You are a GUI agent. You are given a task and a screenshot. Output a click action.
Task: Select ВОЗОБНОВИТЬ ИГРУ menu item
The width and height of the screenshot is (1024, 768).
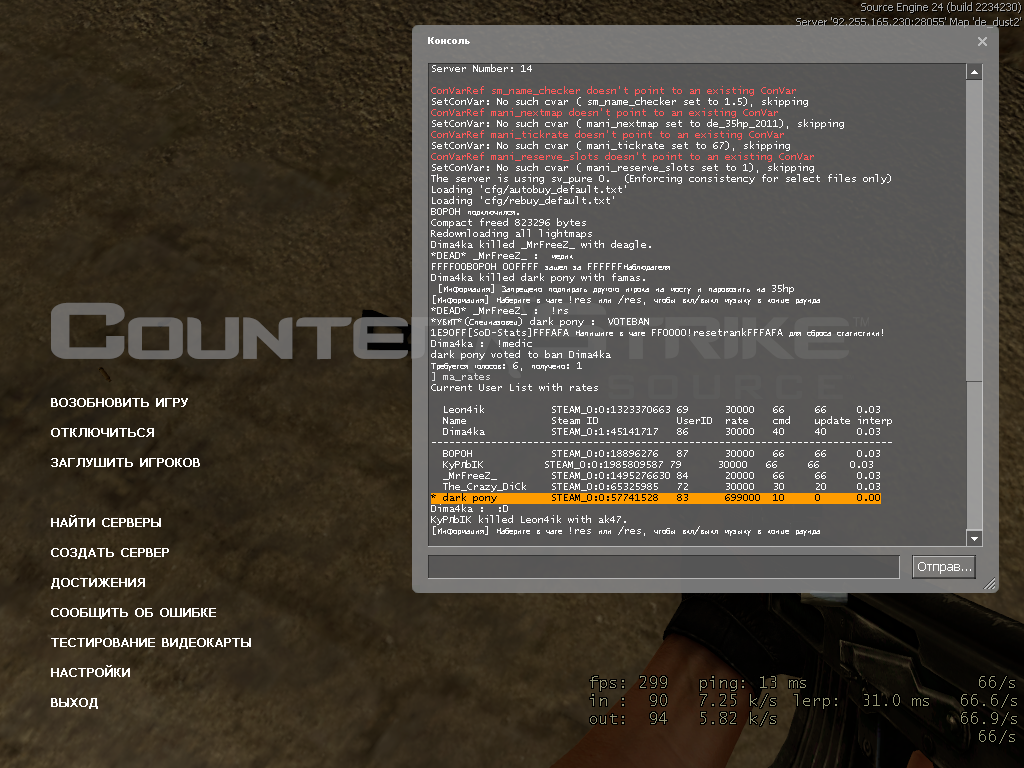click(120, 402)
